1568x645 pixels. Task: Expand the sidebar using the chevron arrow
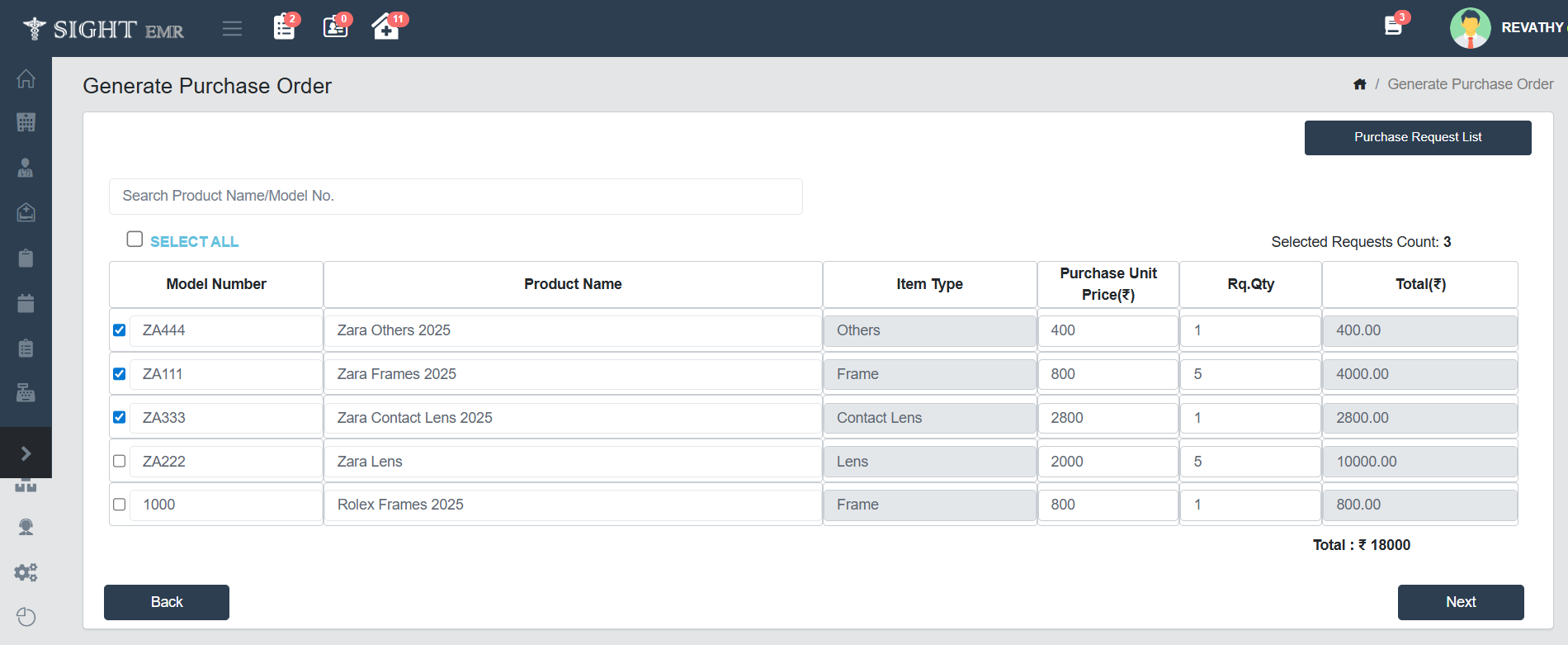[x=26, y=453]
